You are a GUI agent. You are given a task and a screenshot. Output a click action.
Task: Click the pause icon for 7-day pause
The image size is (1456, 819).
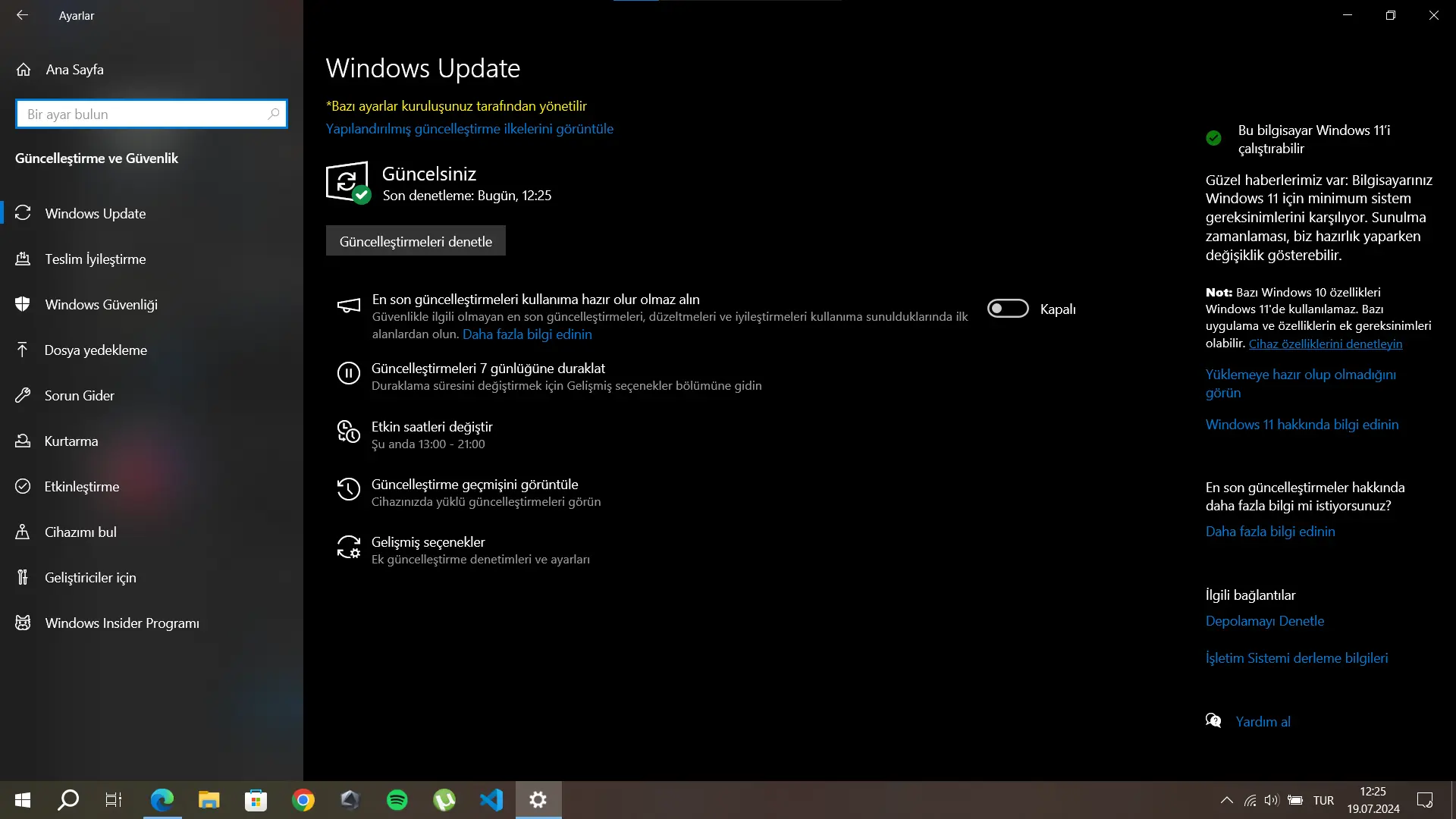coord(349,373)
